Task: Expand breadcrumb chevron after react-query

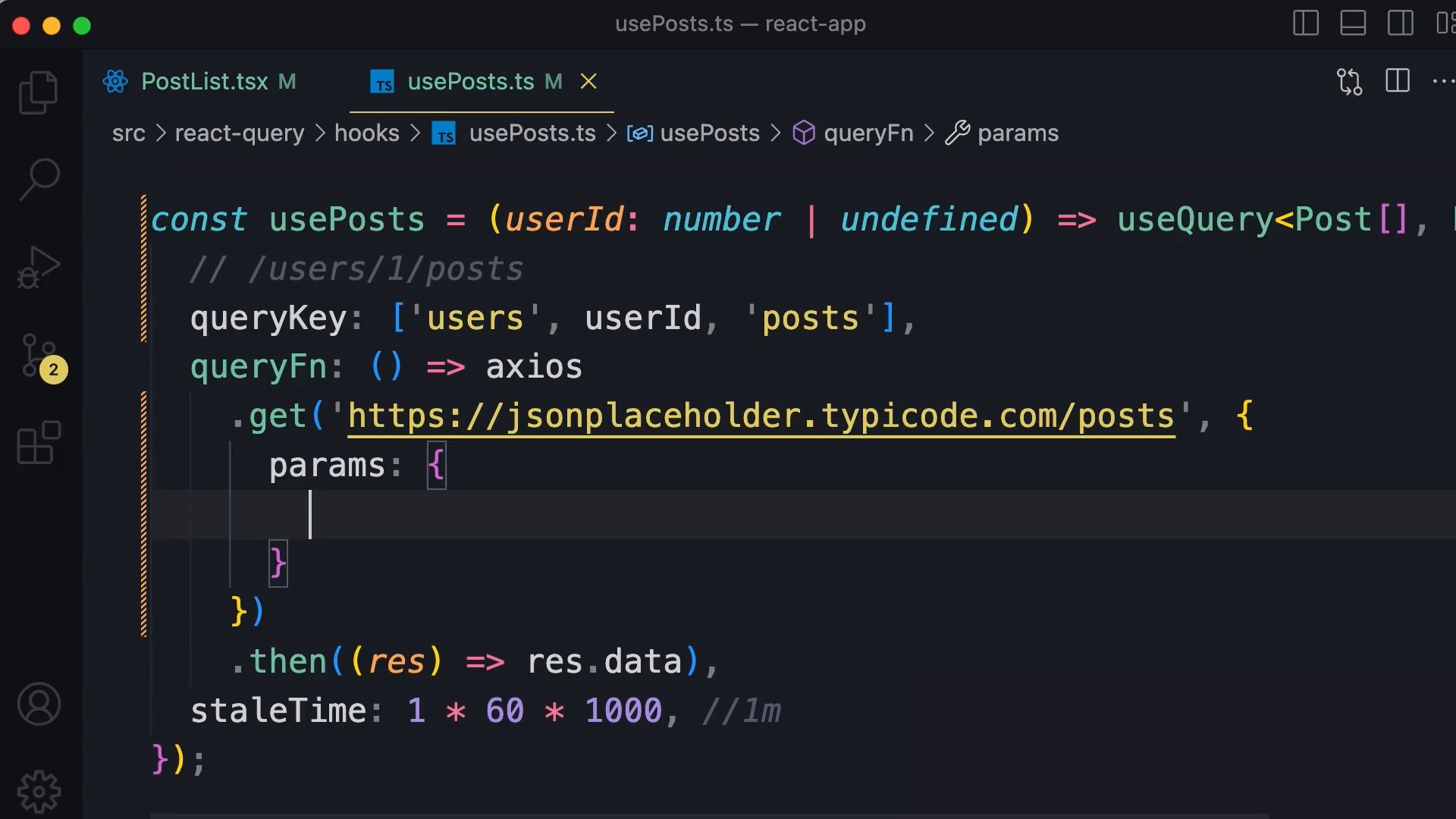Action: click(x=320, y=133)
